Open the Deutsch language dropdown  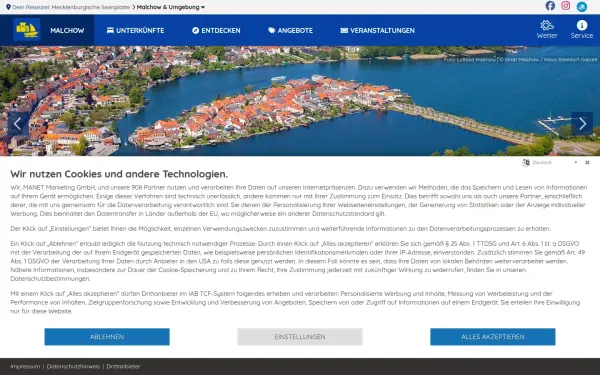point(554,163)
